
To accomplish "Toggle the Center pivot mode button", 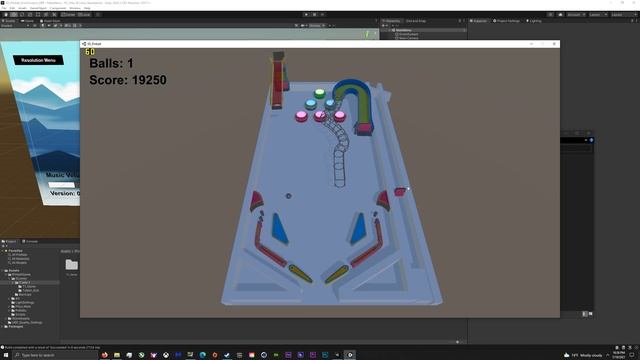I will [x=69, y=15].
